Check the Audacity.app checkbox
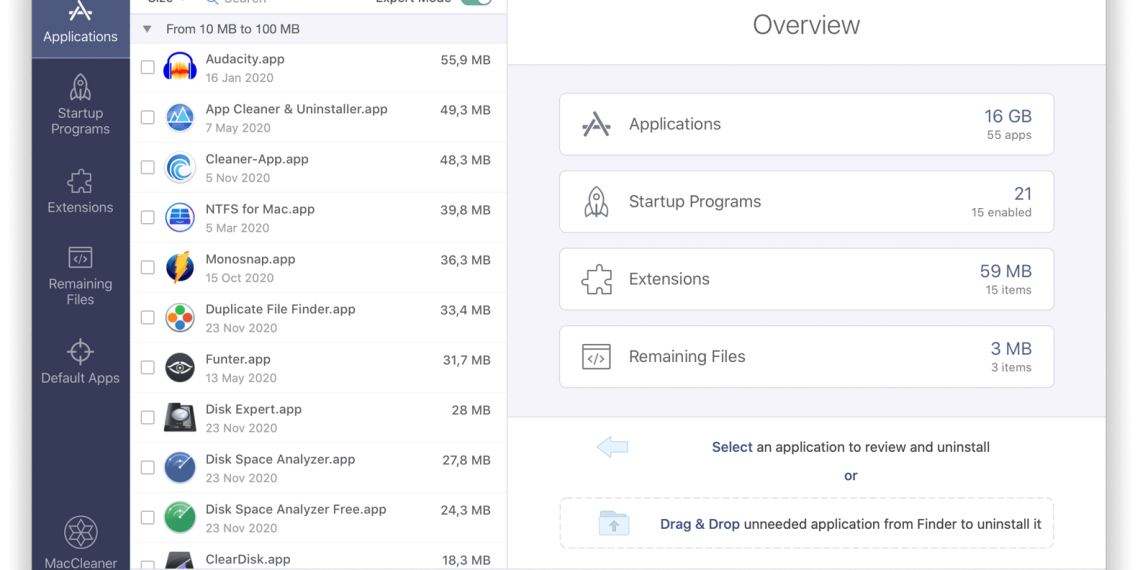 click(x=148, y=68)
